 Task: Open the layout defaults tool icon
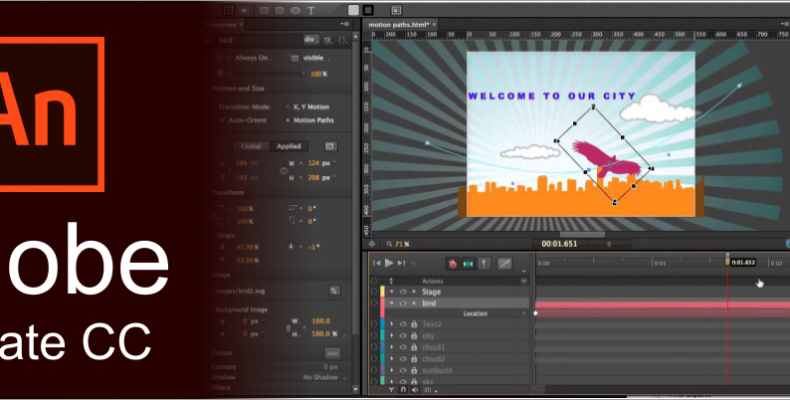click(396, 10)
